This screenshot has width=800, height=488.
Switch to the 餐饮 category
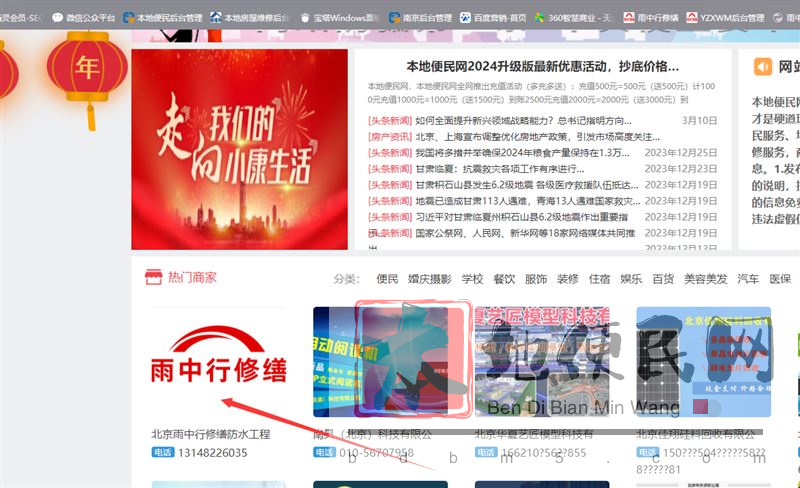504,279
